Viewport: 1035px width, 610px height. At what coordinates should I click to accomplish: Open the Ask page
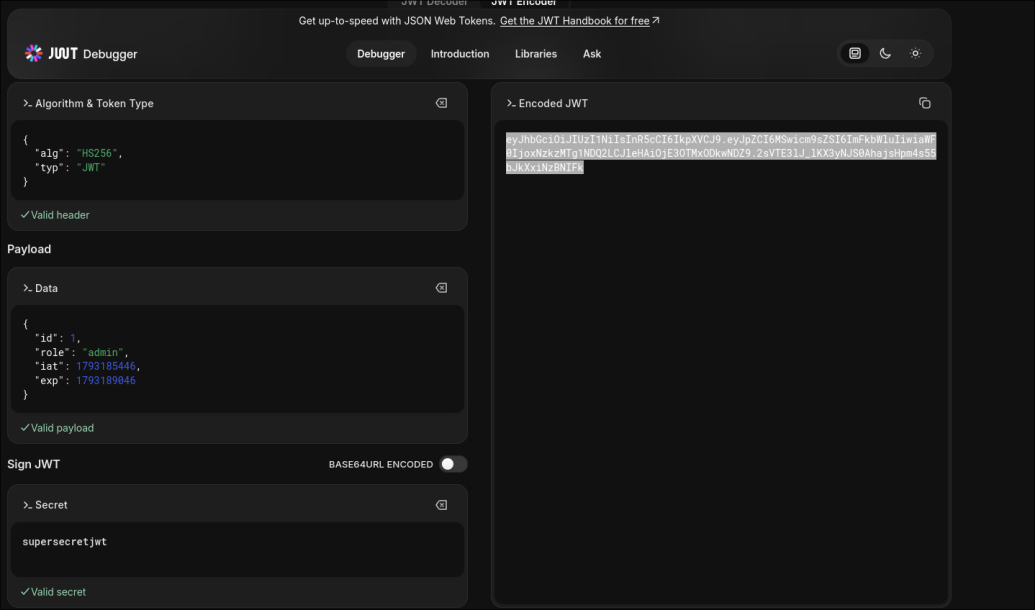pyautogui.click(x=592, y=54)
